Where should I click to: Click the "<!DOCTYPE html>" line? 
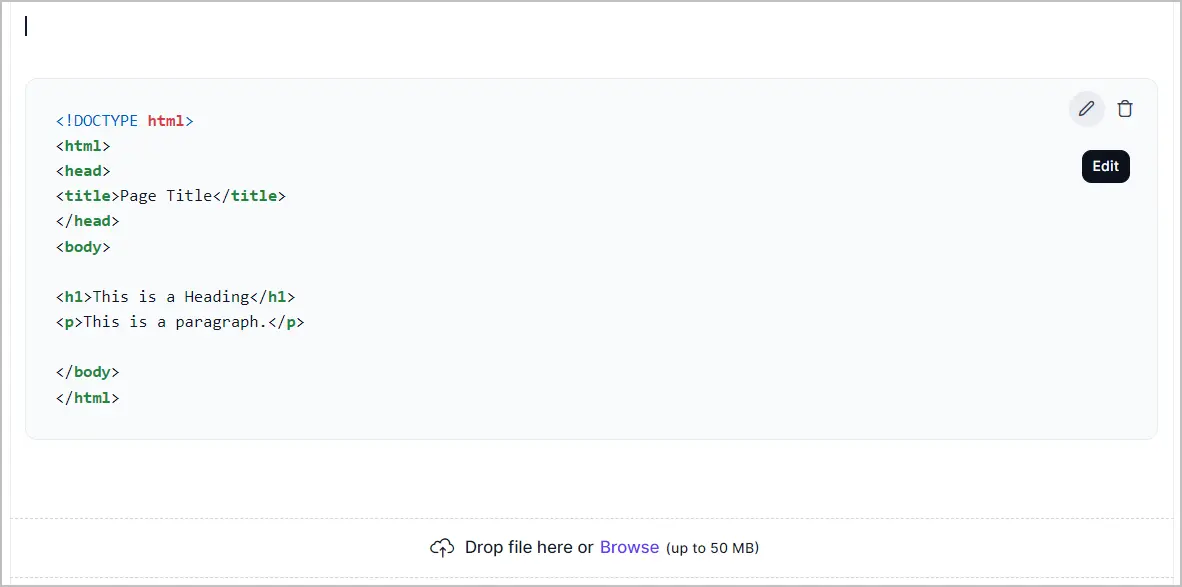[x=125, y=121]
